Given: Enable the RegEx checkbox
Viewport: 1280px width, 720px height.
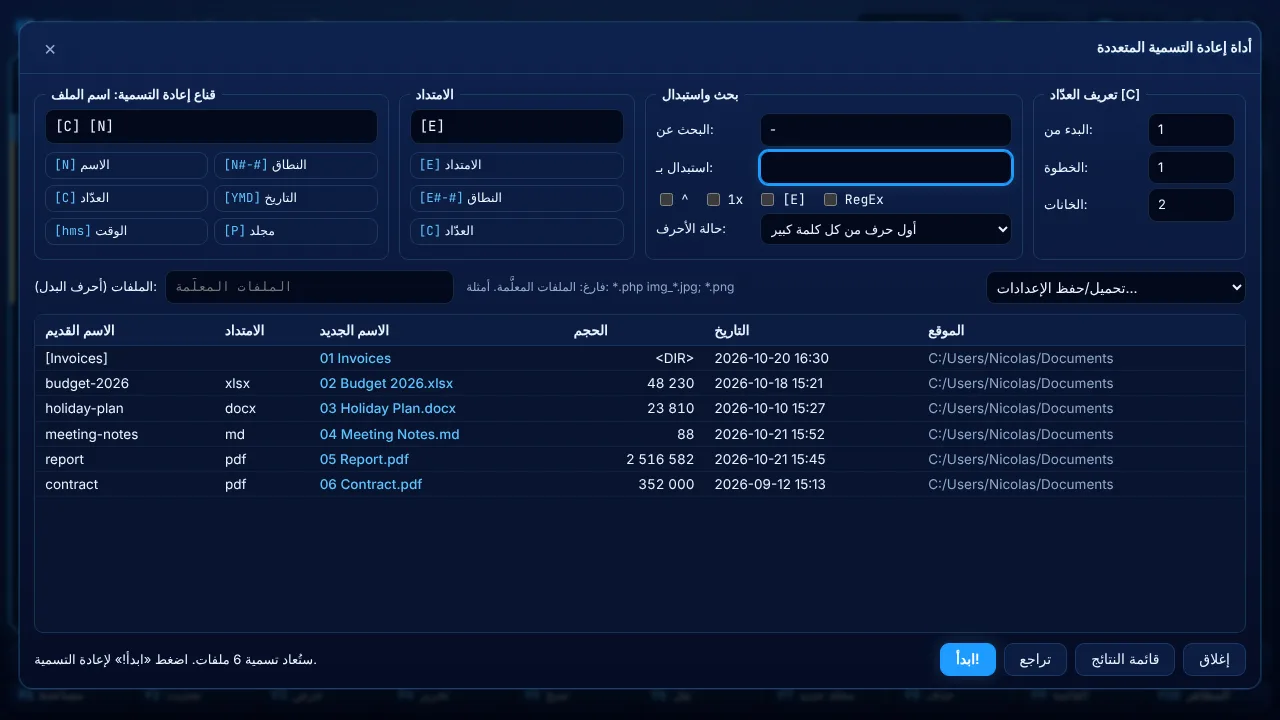Looking at the screenshot, I should pyautogui.click(x=830, y=199).
